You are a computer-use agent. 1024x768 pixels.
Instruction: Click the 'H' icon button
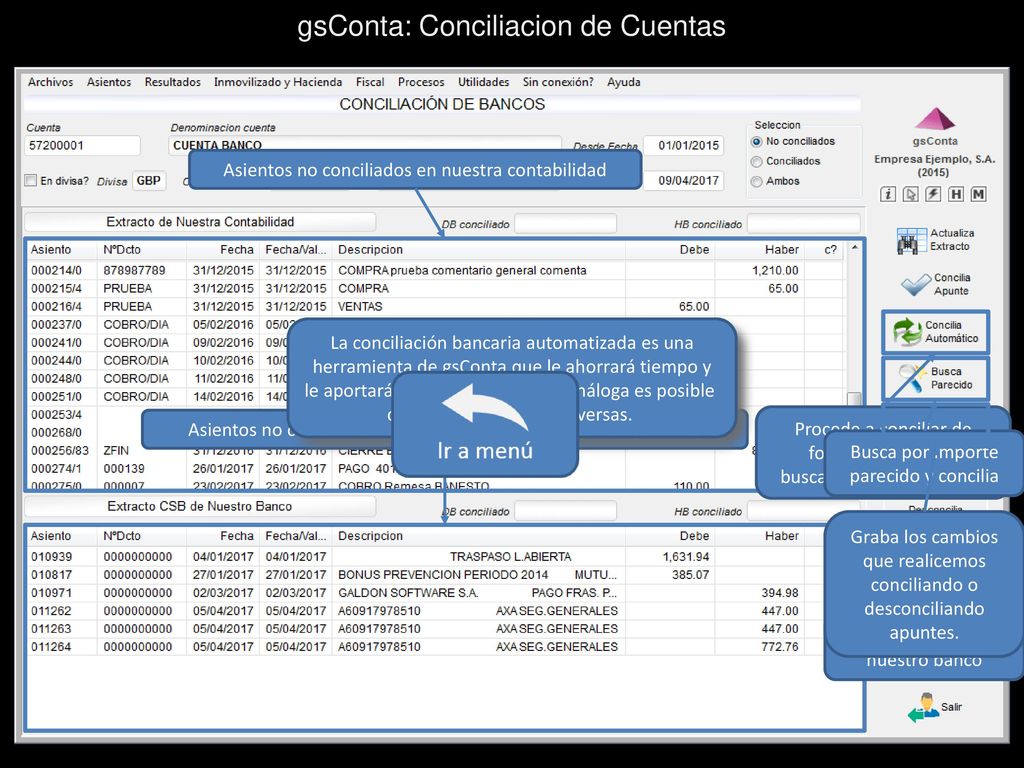point(956,194)
